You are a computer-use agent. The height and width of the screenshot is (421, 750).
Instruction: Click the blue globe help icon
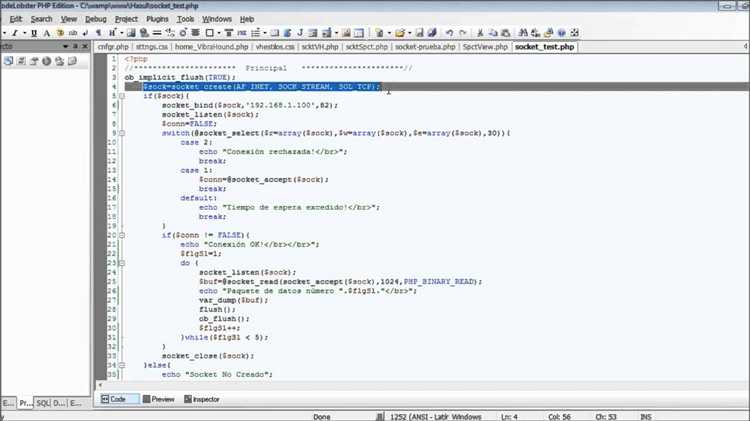tap(562, 33)
